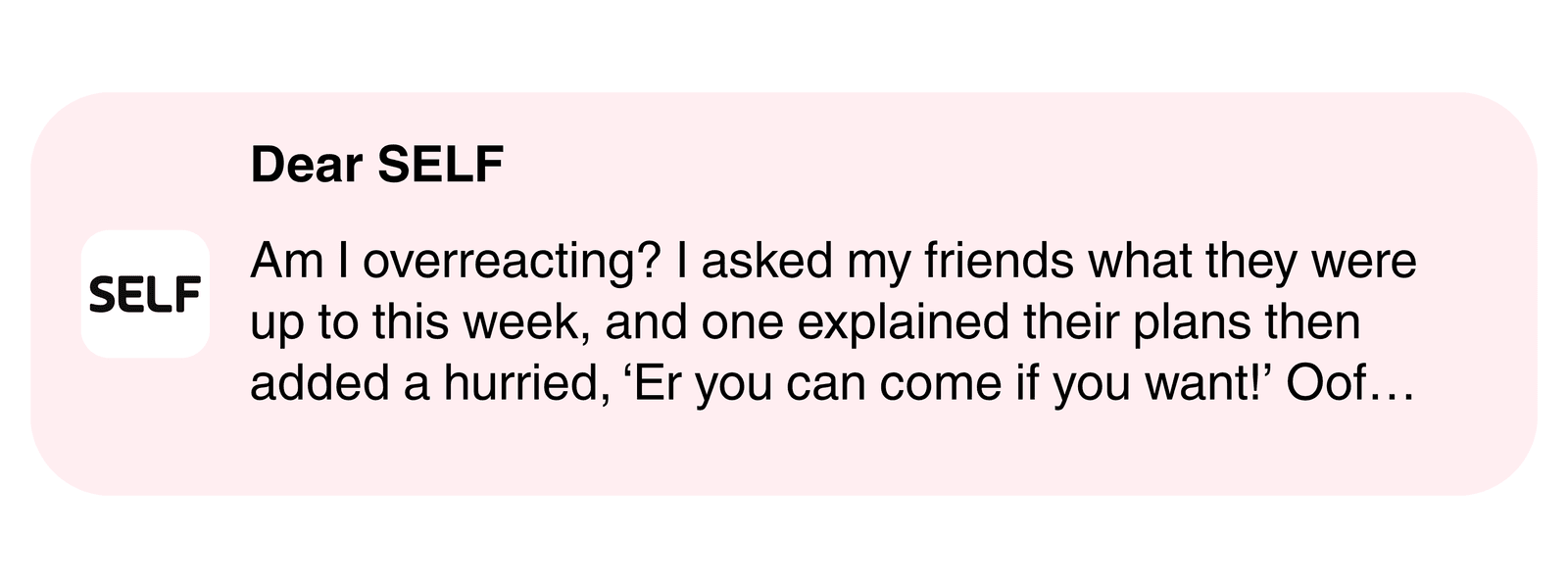Image resolution: width=1568 pixels, height=588 pixels.
Task: Tap the word 'SELF' in the bold heading
Action: pyautogui.click(x=440, y=165)
